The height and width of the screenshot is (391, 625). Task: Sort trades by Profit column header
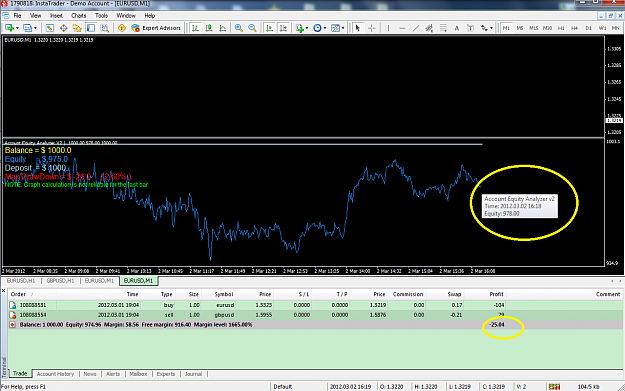pyautogui.click(x=497, y=294)
